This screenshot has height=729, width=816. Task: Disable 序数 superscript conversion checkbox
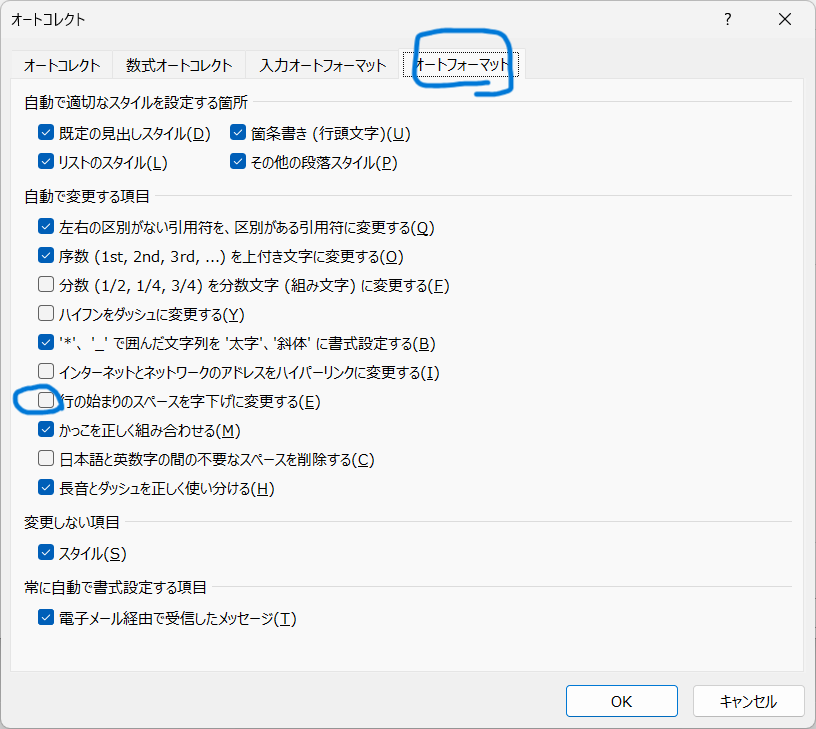click(x=46, y=256)
